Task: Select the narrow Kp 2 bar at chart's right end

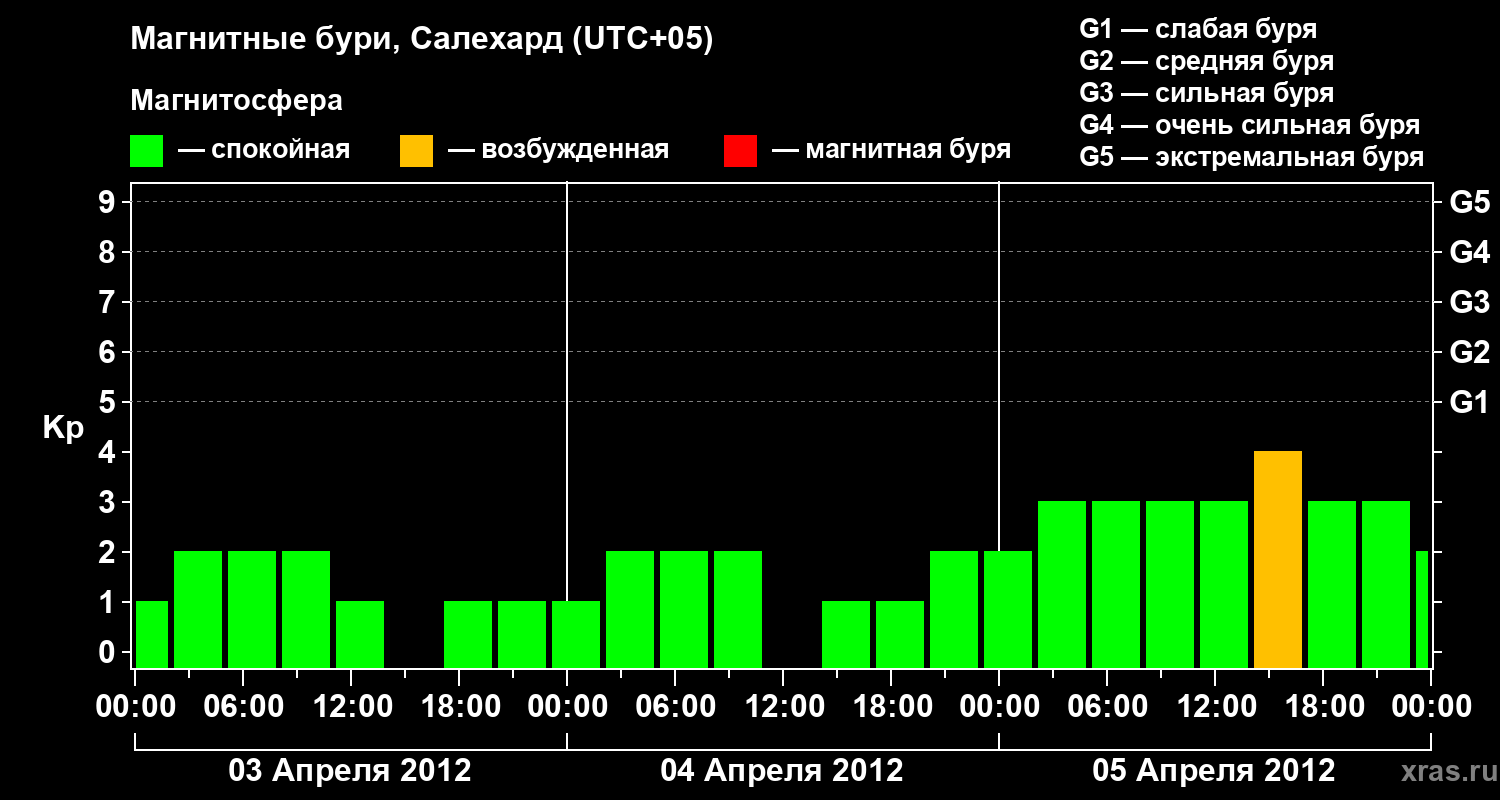Action: [1422, 609]
